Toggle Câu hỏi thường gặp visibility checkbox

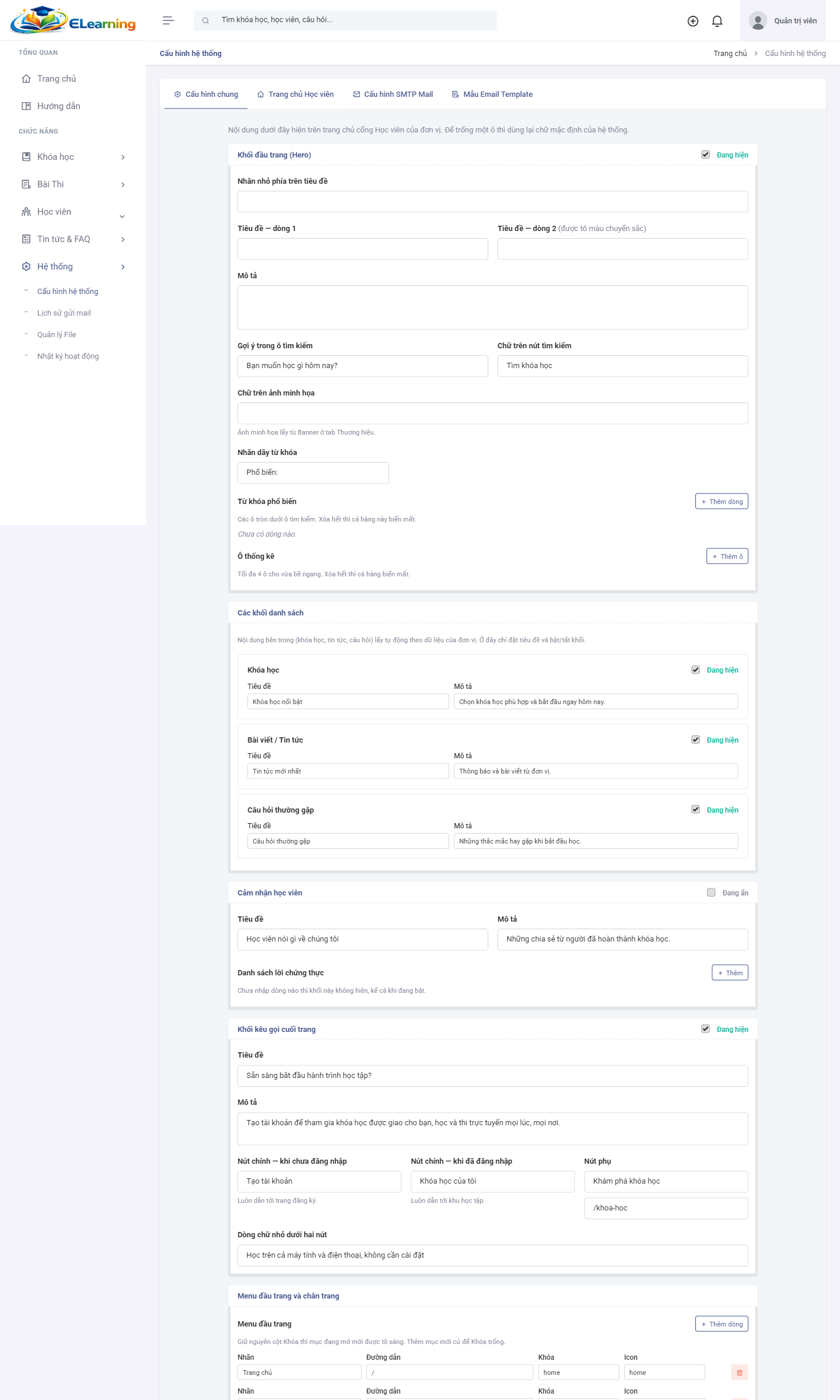click(696, 810)
